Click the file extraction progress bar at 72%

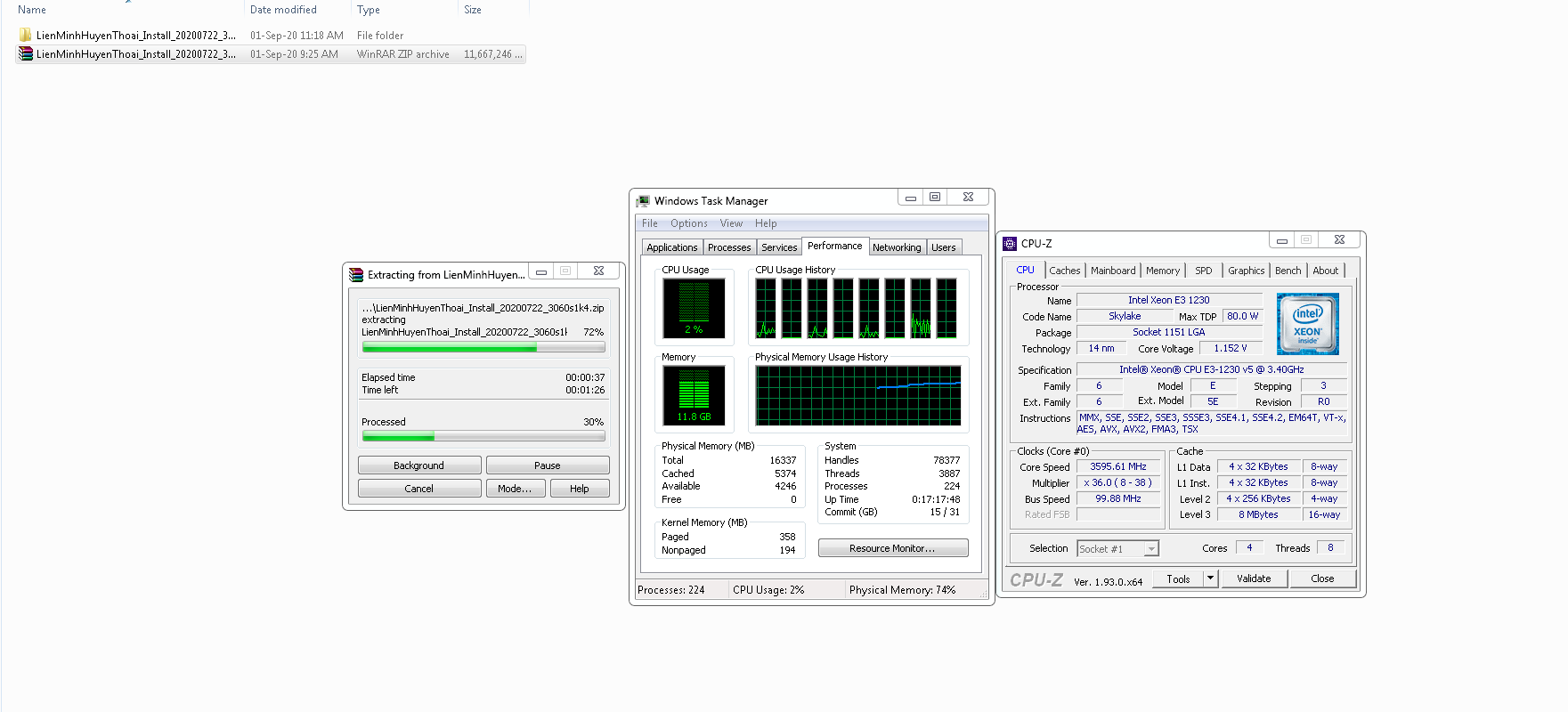[483, 348]
